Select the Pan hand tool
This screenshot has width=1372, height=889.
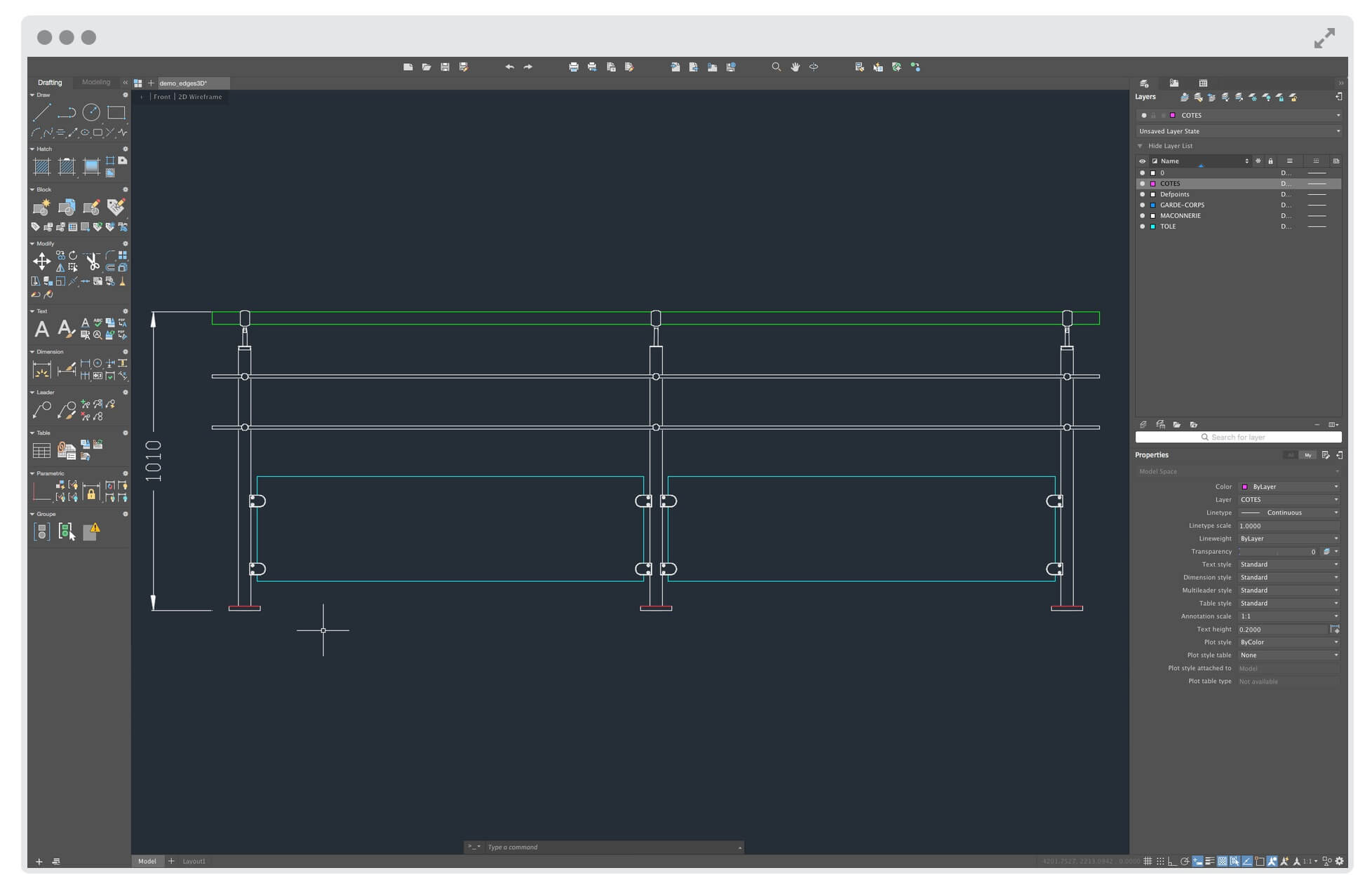pos(795,67)
